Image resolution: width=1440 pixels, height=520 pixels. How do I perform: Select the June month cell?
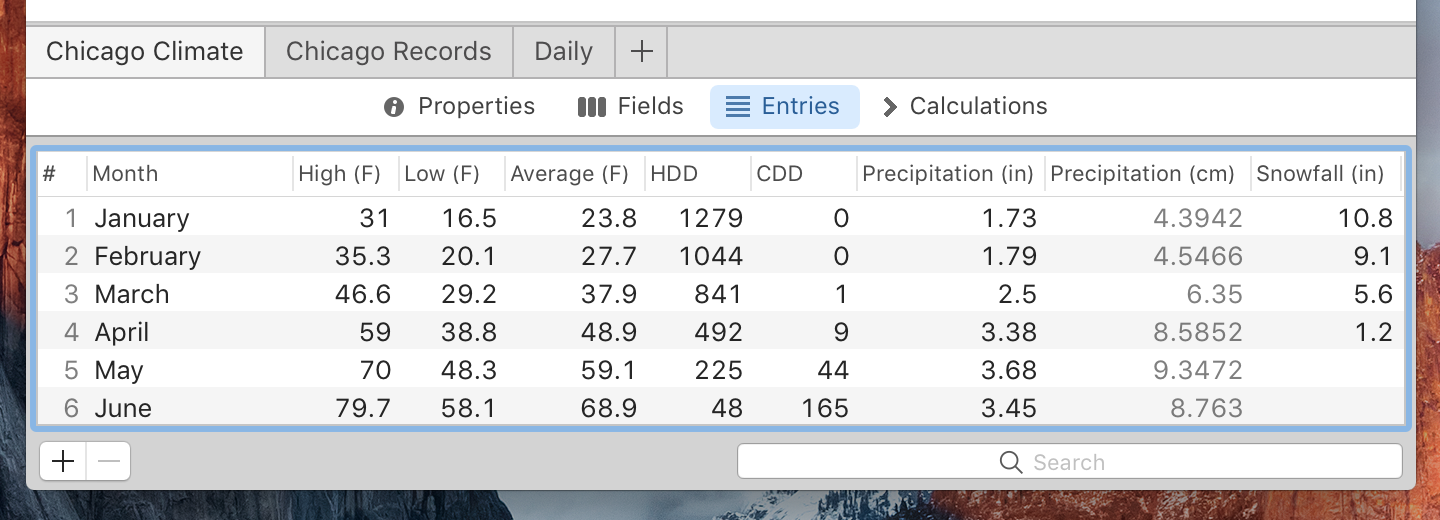[x=123, y=408]
